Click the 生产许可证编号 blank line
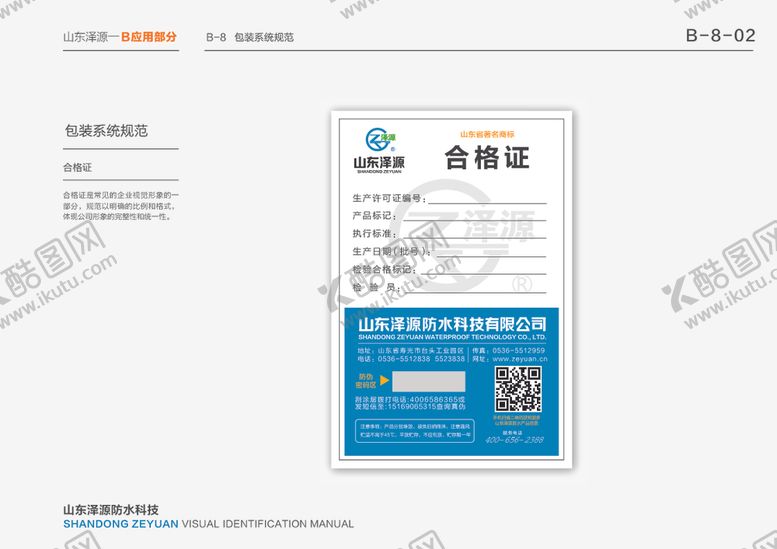The height and width of the screenshot is (549, 777). pos(486,202)
